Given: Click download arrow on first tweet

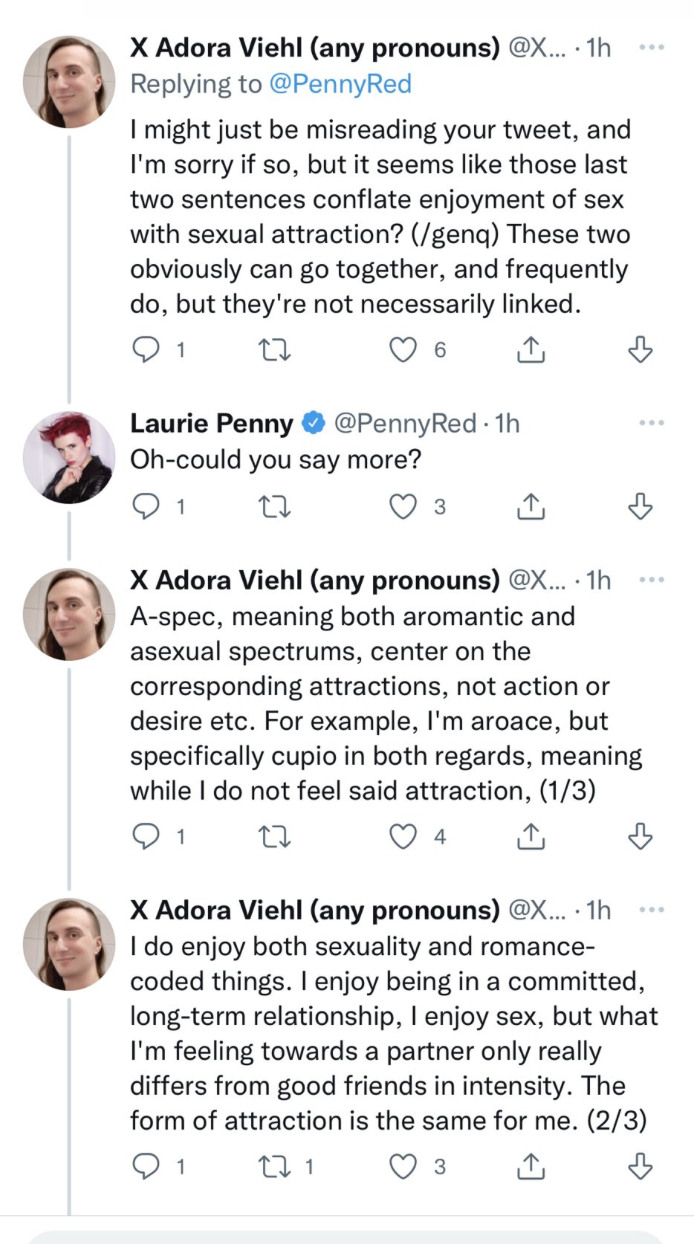Looking at the screenshot, I should 640,349.
